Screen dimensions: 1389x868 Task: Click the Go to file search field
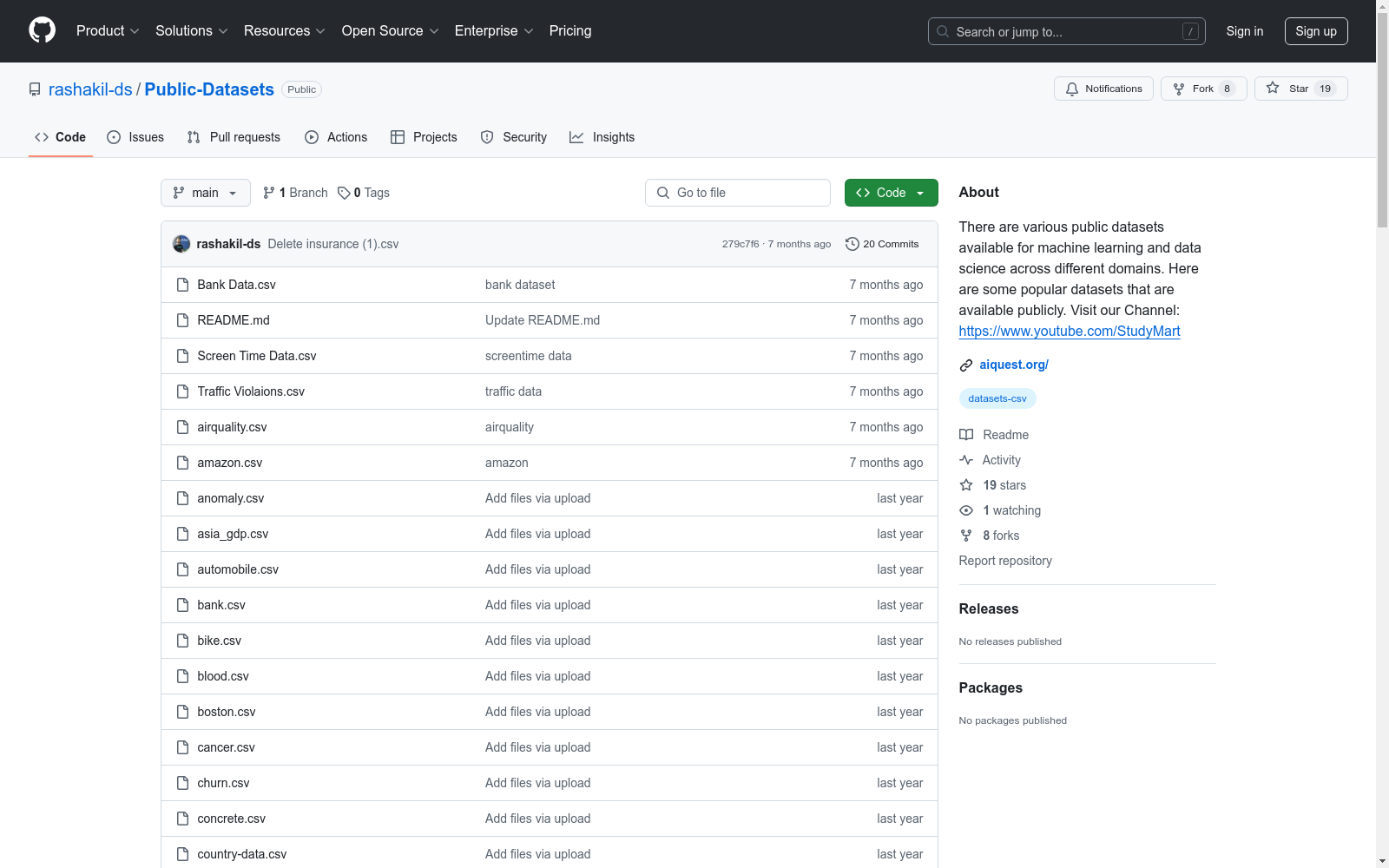(x=738, y=193)
